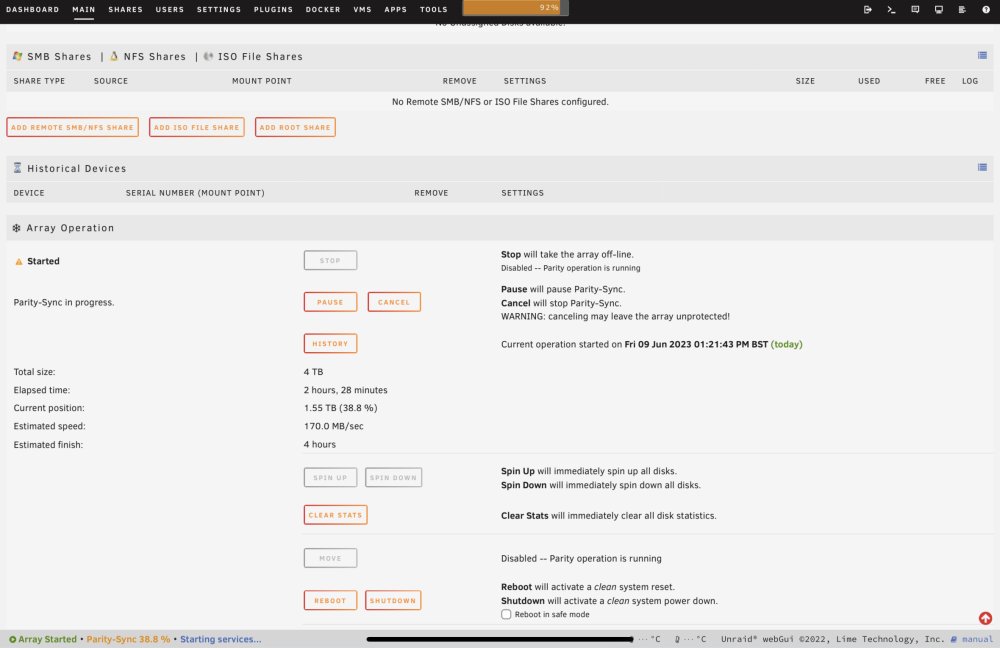Open the terminal icon in header
Screen dimensions: 1000x648
pyautogui.click(x=891, y=10)
